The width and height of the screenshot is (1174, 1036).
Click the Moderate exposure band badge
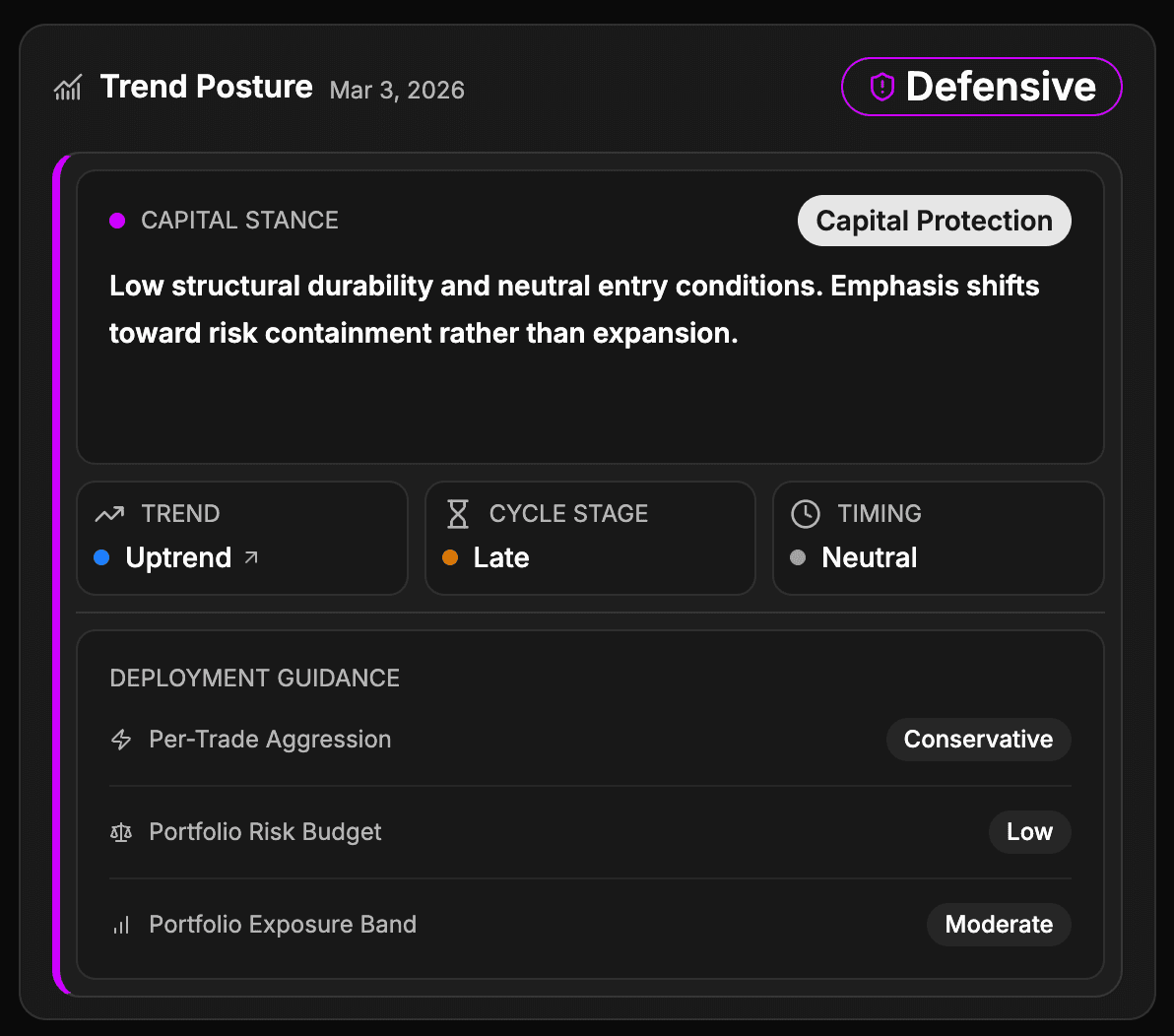point(999,925)
